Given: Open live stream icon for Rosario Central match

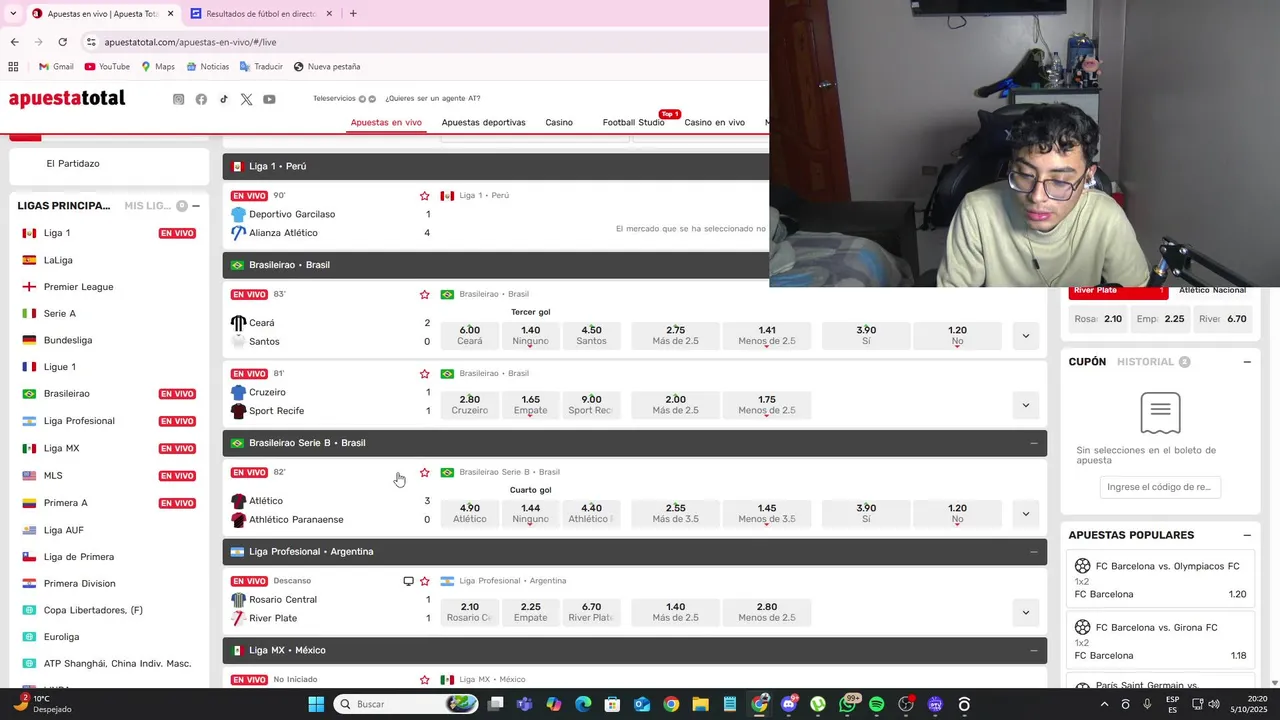Looking at the screenshot, I should [408, 581].
